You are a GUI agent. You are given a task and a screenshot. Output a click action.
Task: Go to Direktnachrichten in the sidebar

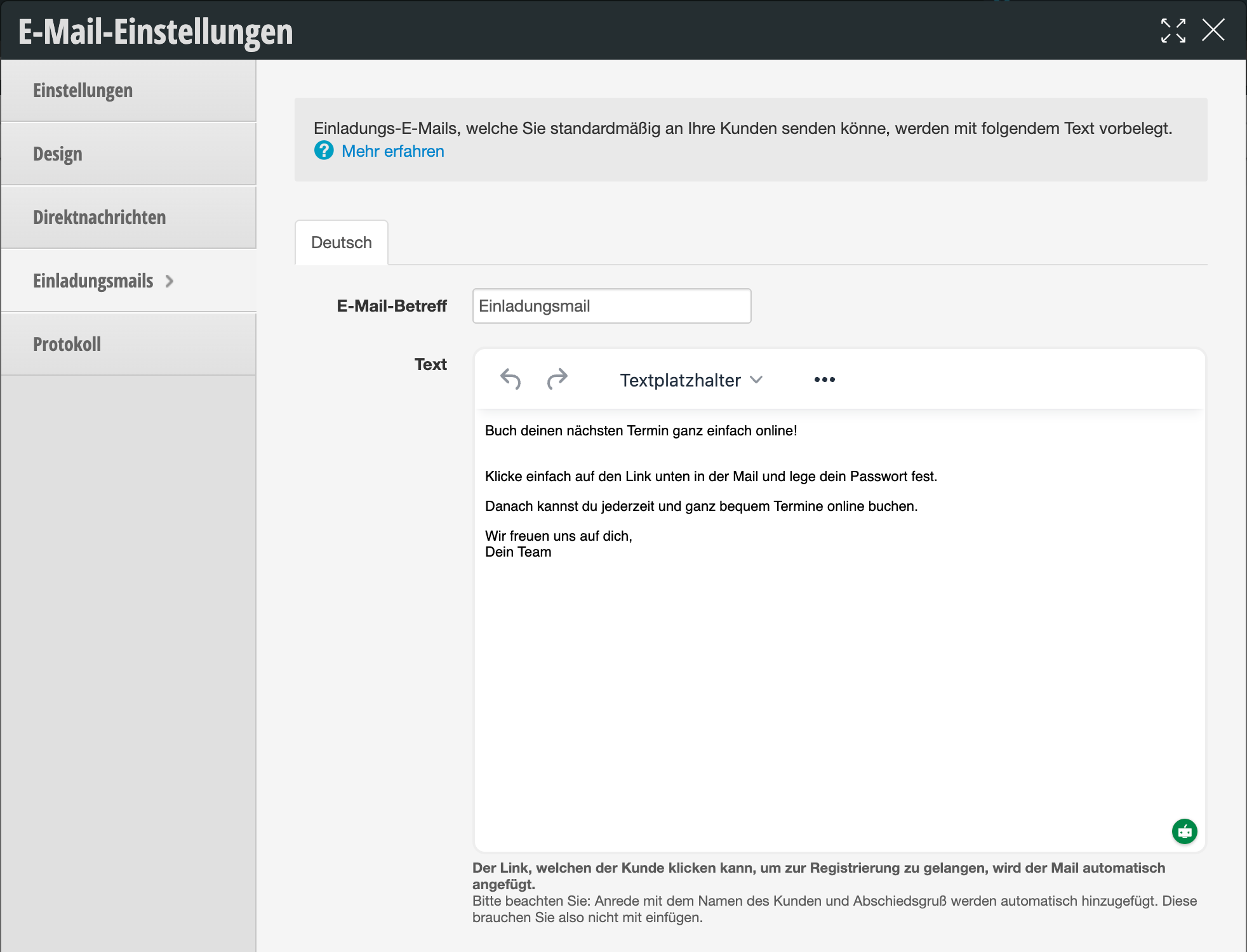coord(100,218)
